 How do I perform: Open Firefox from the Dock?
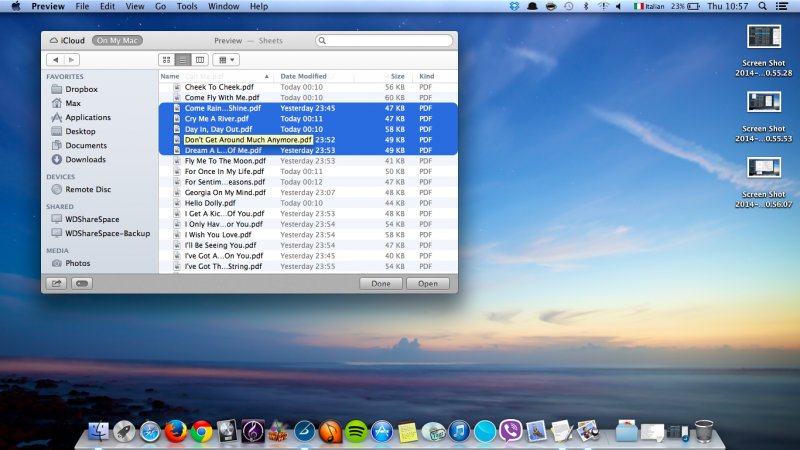pos(176,431)
